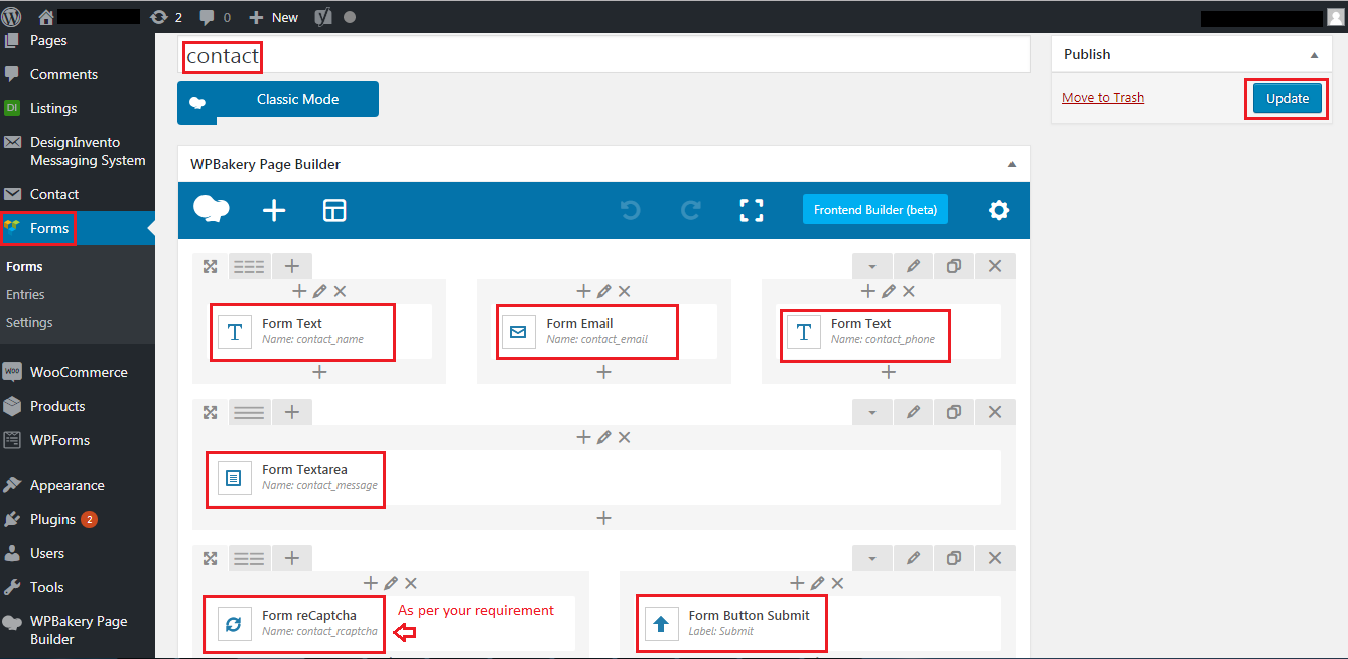Open the comments bubble showing 0
This screenshot has width=1348, height=659.
click(x=215, y=17)
